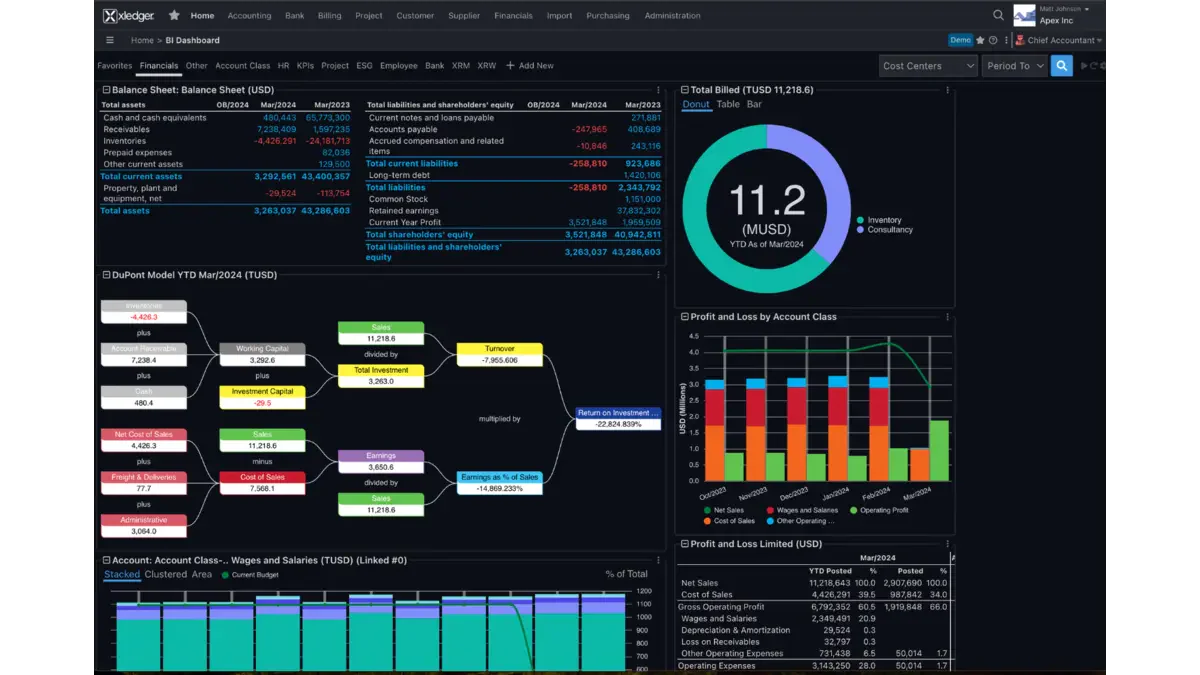Collapse the DuPont Model panel

click(x=106, y=275)
